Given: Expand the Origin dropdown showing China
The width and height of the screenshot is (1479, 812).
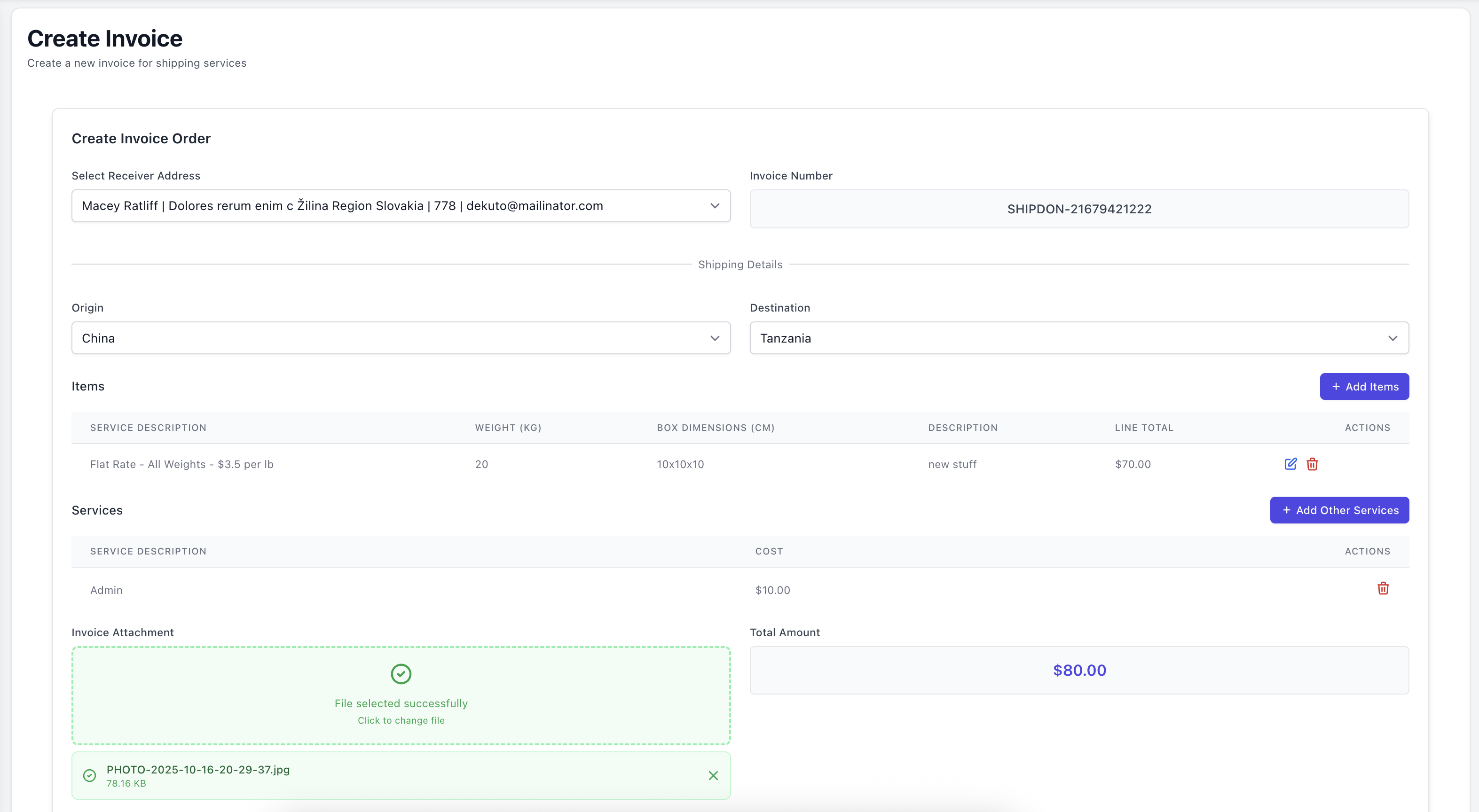Looking at the screenshot, I should [x=401, y=337].
